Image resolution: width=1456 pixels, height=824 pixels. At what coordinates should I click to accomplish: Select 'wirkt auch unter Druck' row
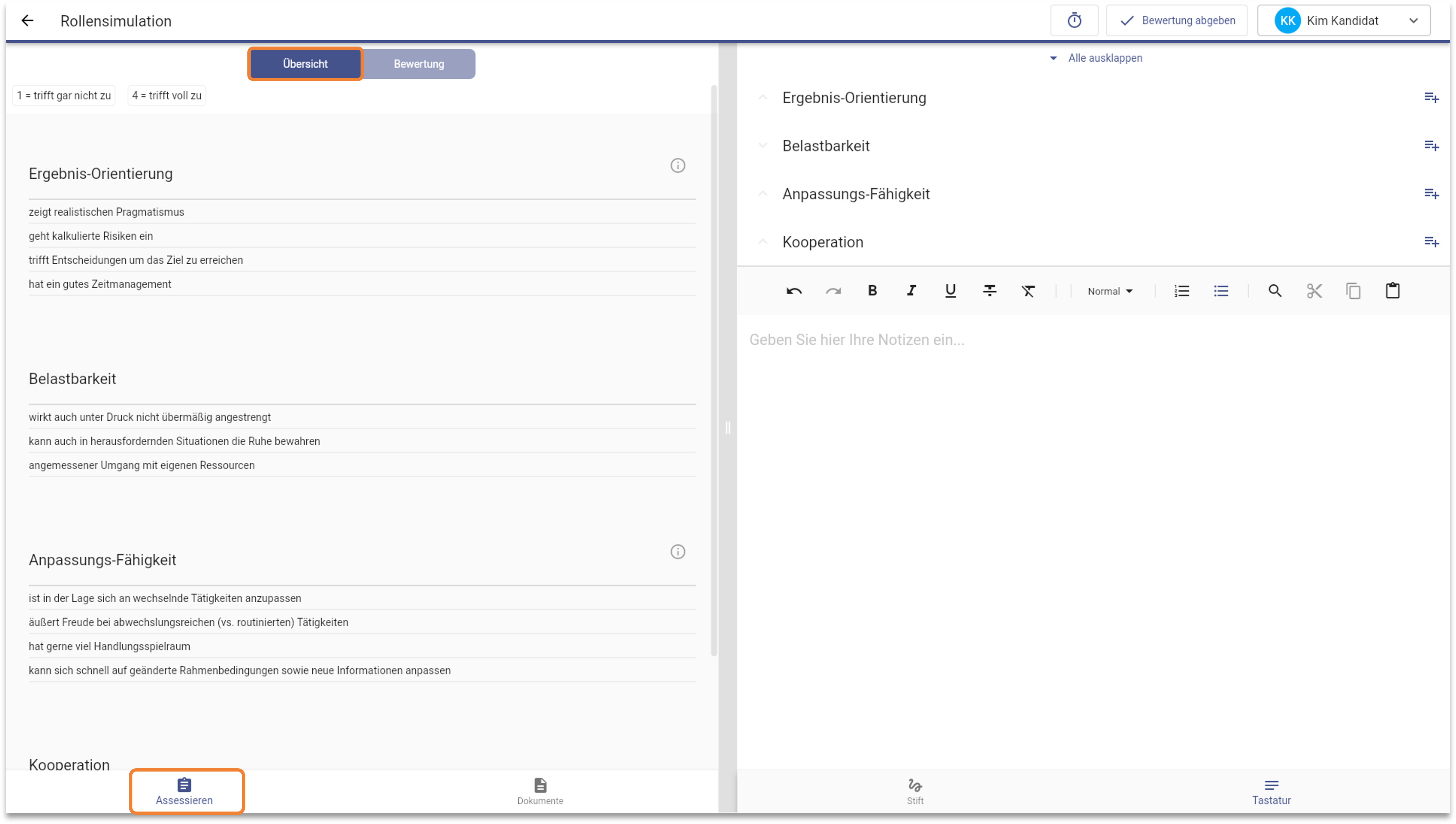pyautogui.click(x=362, y=417)
